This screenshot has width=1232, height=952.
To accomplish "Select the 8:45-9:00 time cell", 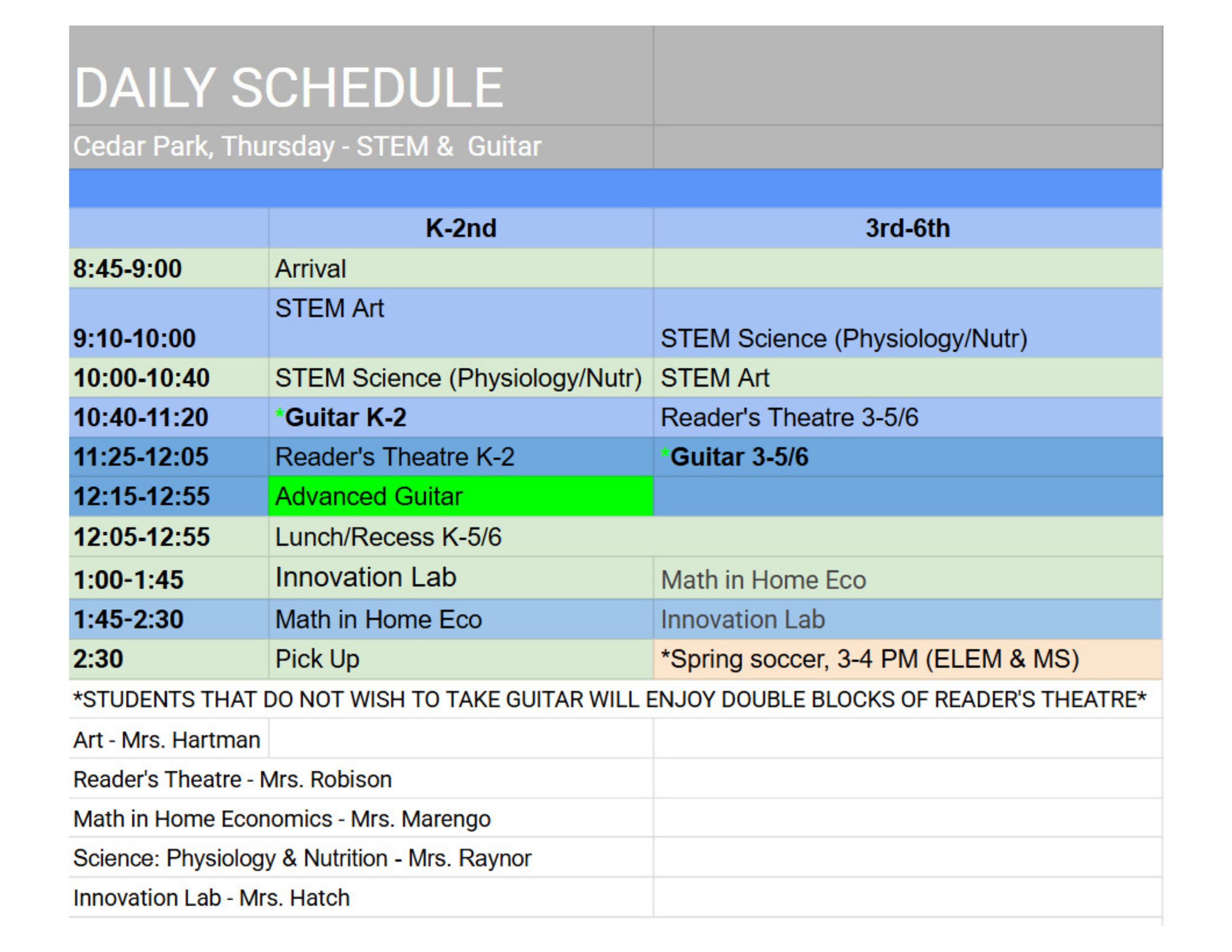I will tap(128, 269).
